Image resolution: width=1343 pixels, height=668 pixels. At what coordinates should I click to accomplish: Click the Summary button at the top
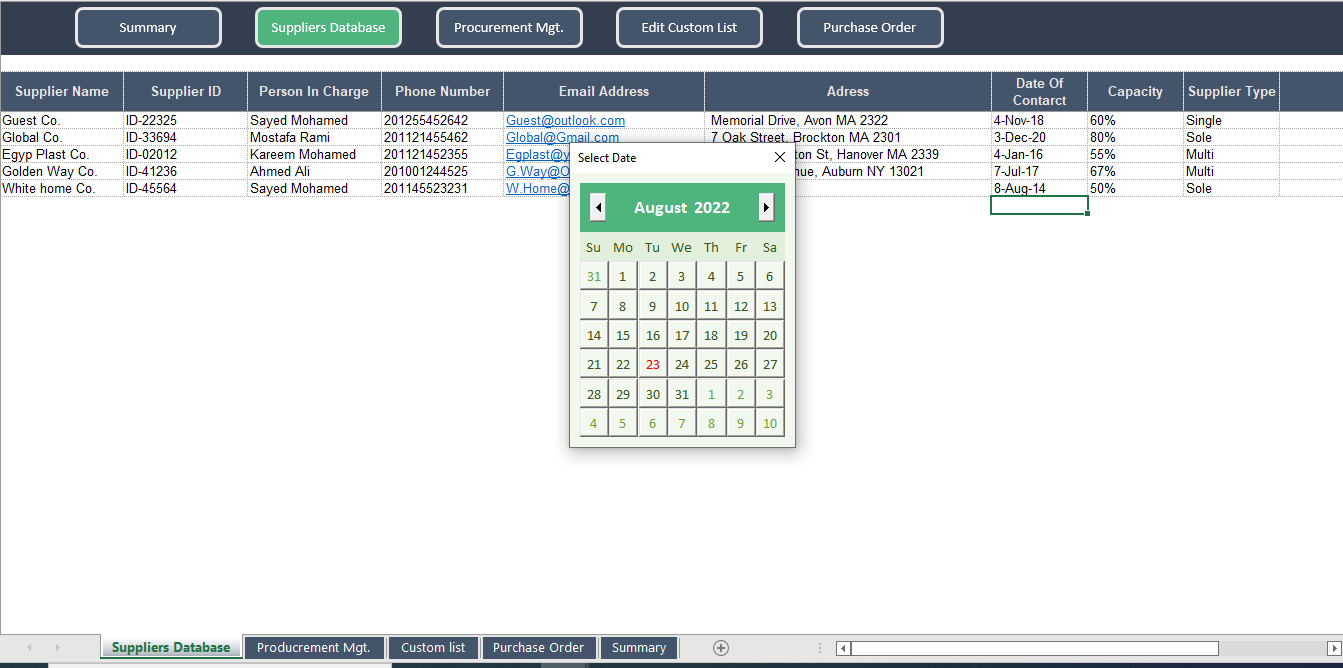click(x=148, y=28)
